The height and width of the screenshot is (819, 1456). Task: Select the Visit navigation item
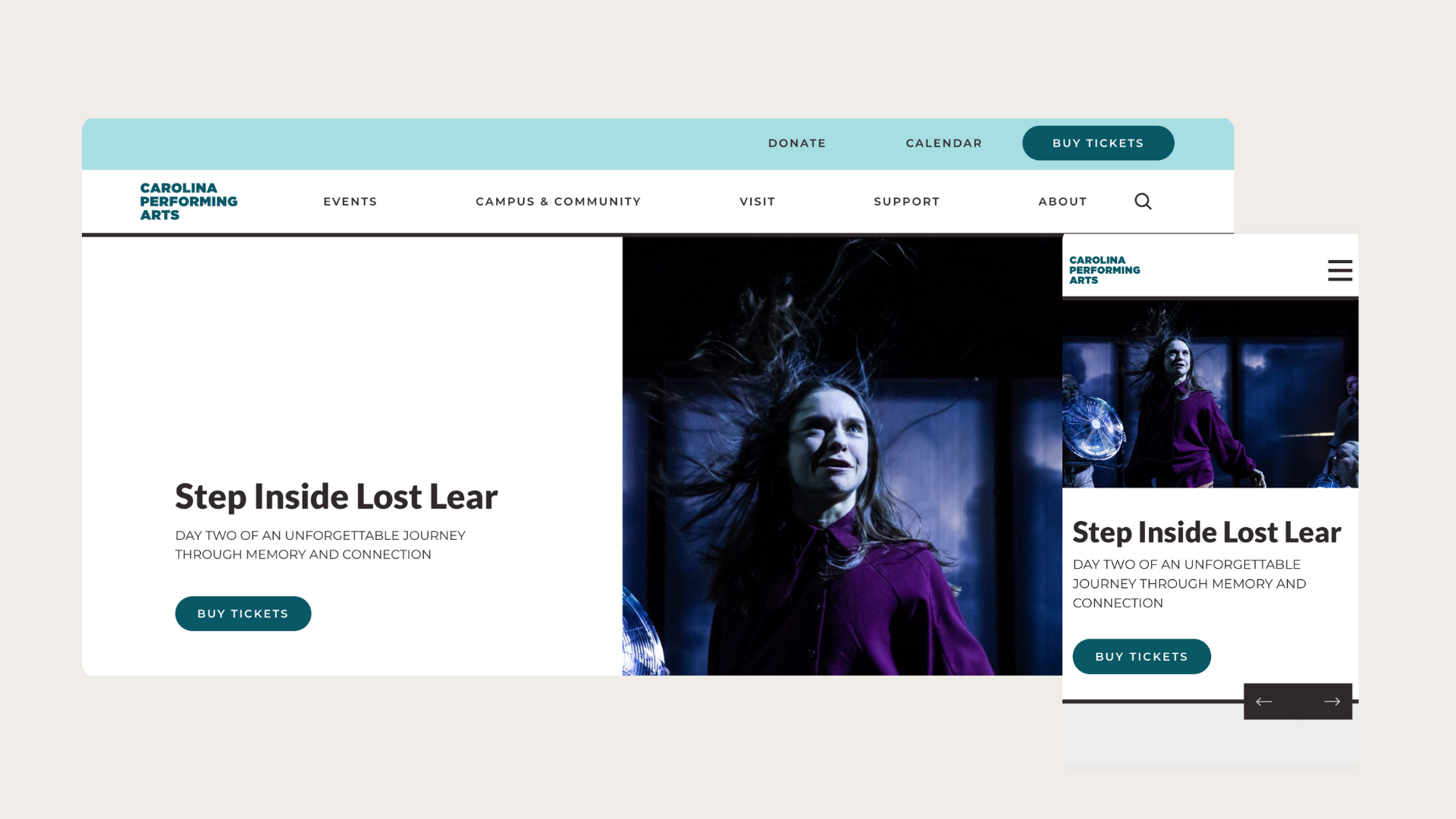pyautogui.click(x=758, y=201)
